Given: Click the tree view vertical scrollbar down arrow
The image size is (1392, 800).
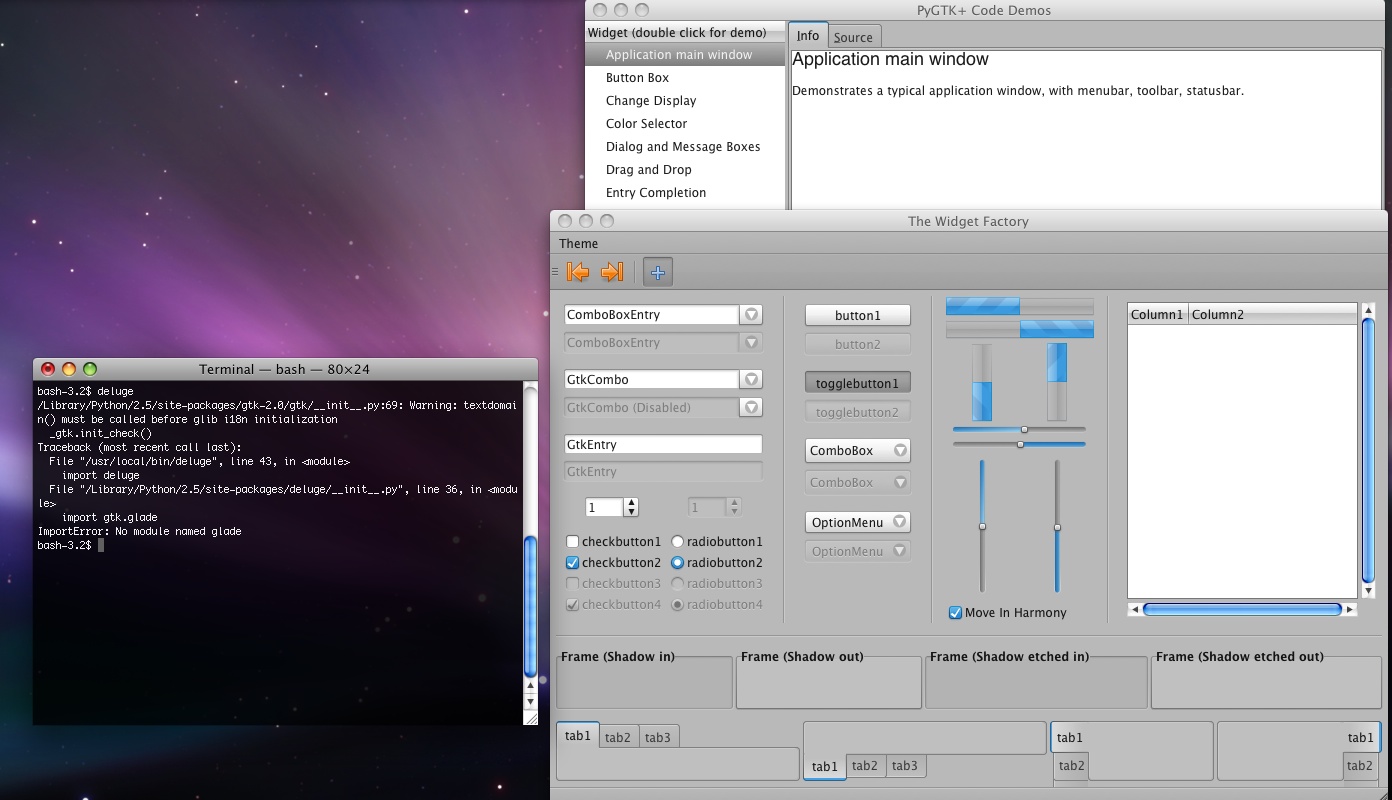Looking at the screenshot, I should coord(1368,591).
